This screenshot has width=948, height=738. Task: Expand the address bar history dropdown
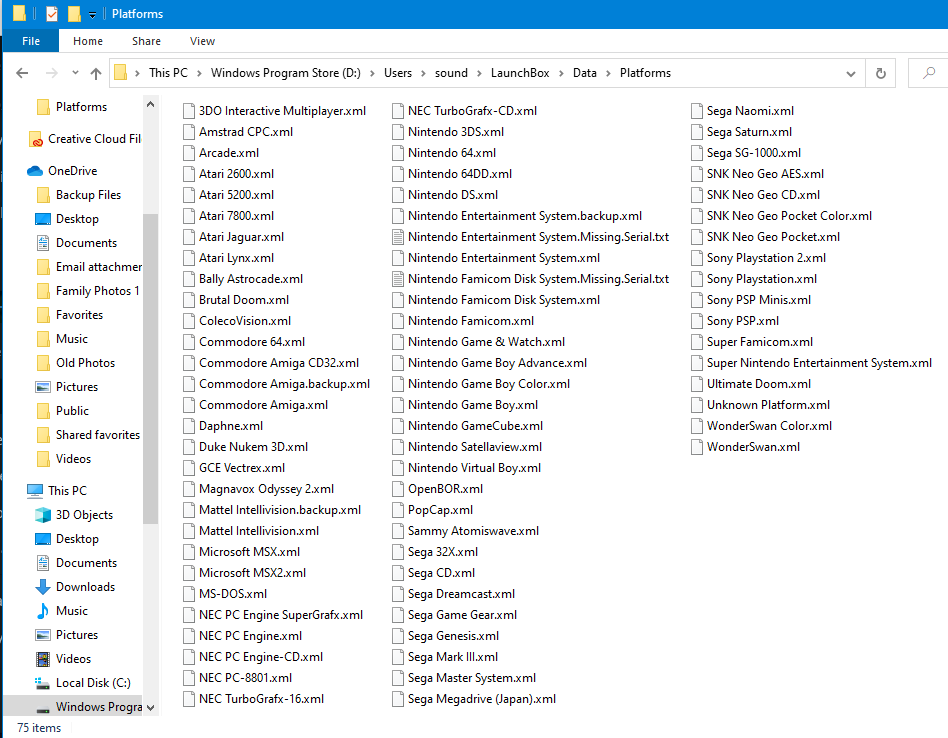click(x=851, y=74)
